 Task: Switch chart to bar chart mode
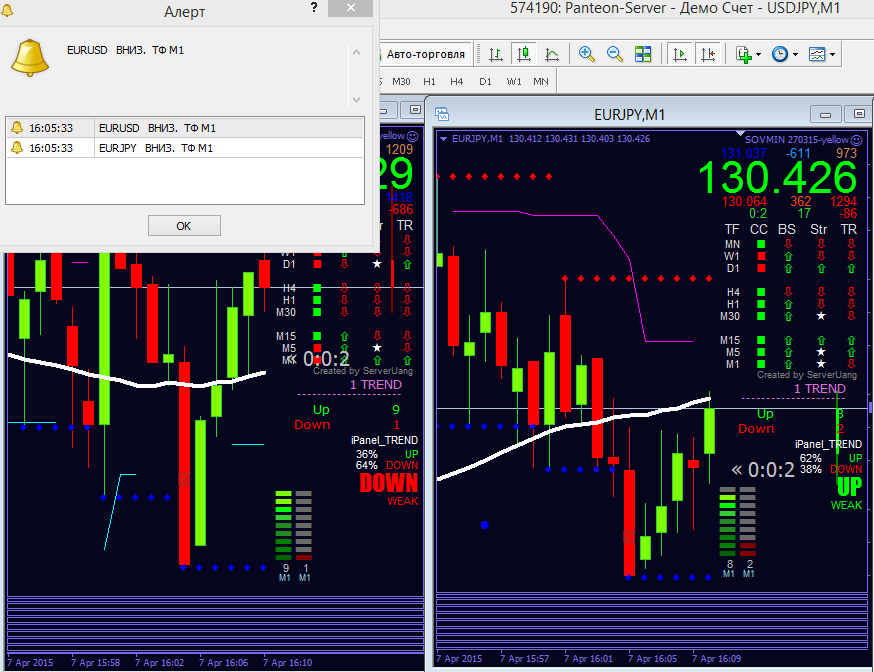pyautogui.click(x=496, y=54)
